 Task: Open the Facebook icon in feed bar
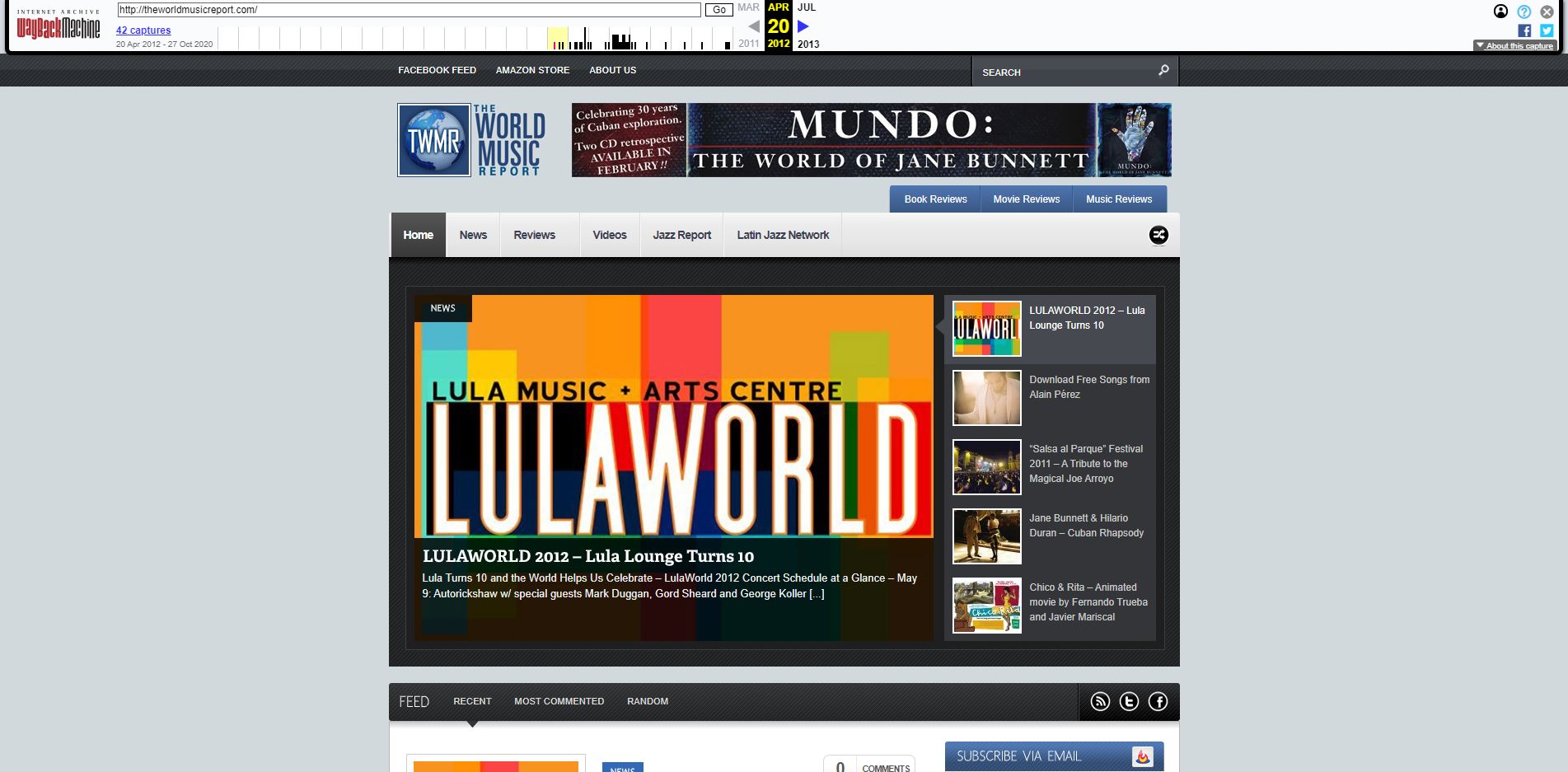[x=1158, y=701]
